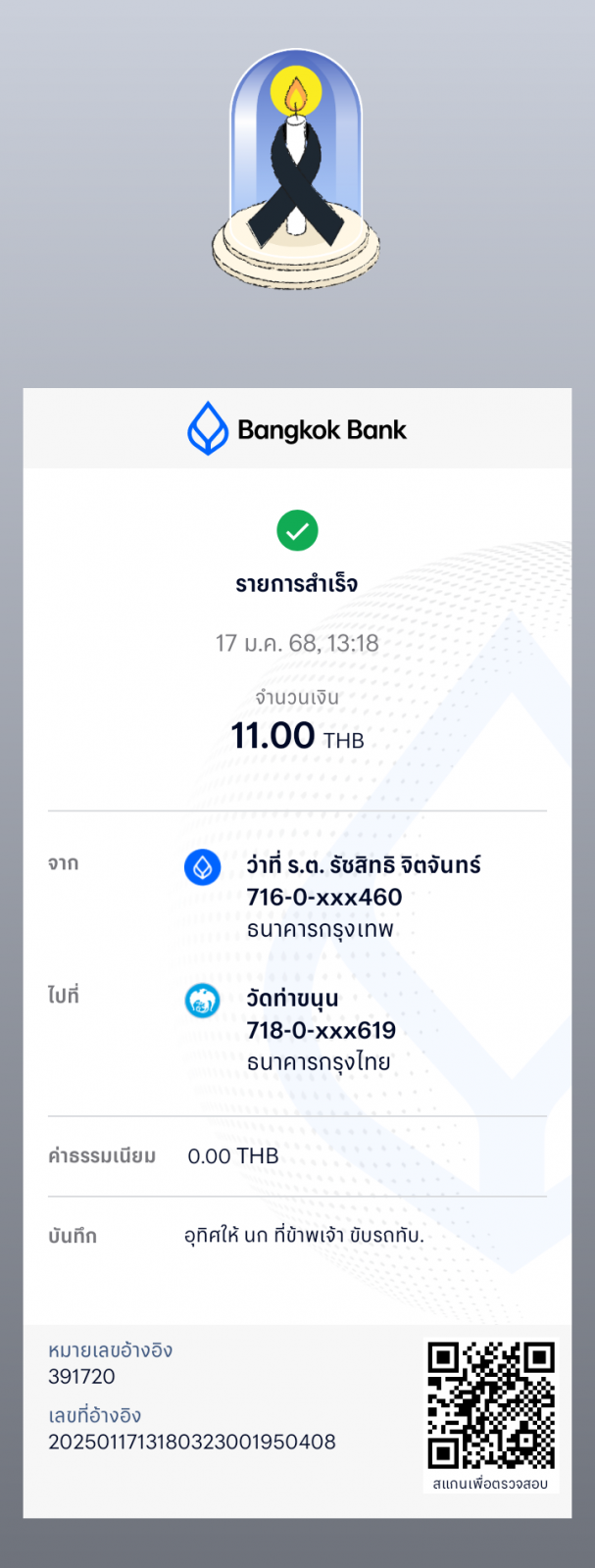This screenshot has width=595, height=1568.
Task: Click the long reference ID 2025011713180323001950408
Action: (192, 1442)
